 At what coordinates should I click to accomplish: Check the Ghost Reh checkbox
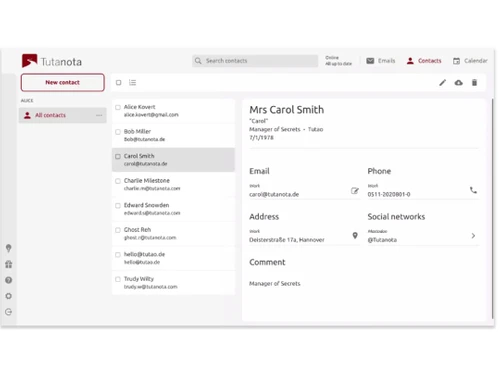pos(118,230)
